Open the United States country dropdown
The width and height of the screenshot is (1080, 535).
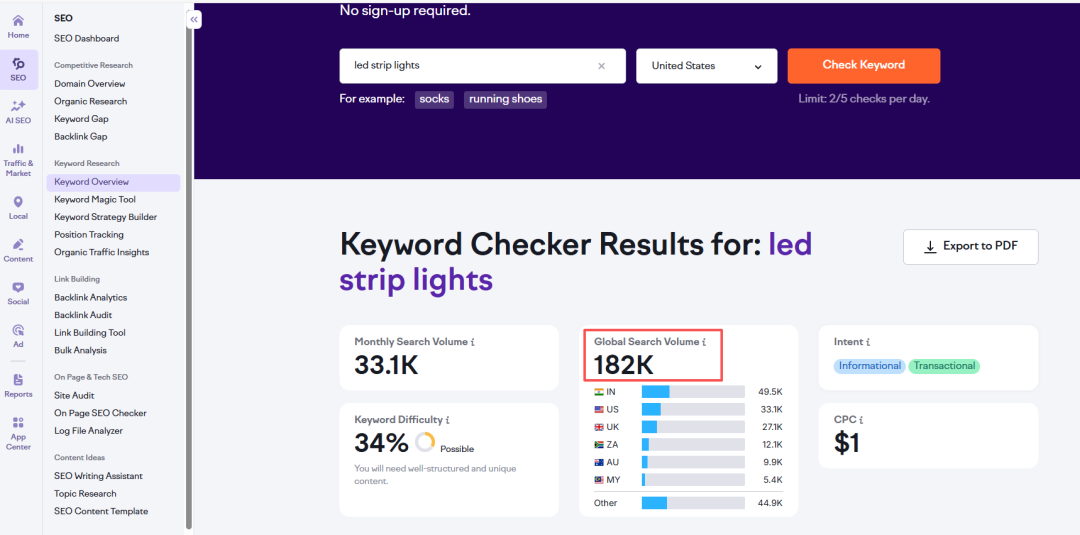707,66
